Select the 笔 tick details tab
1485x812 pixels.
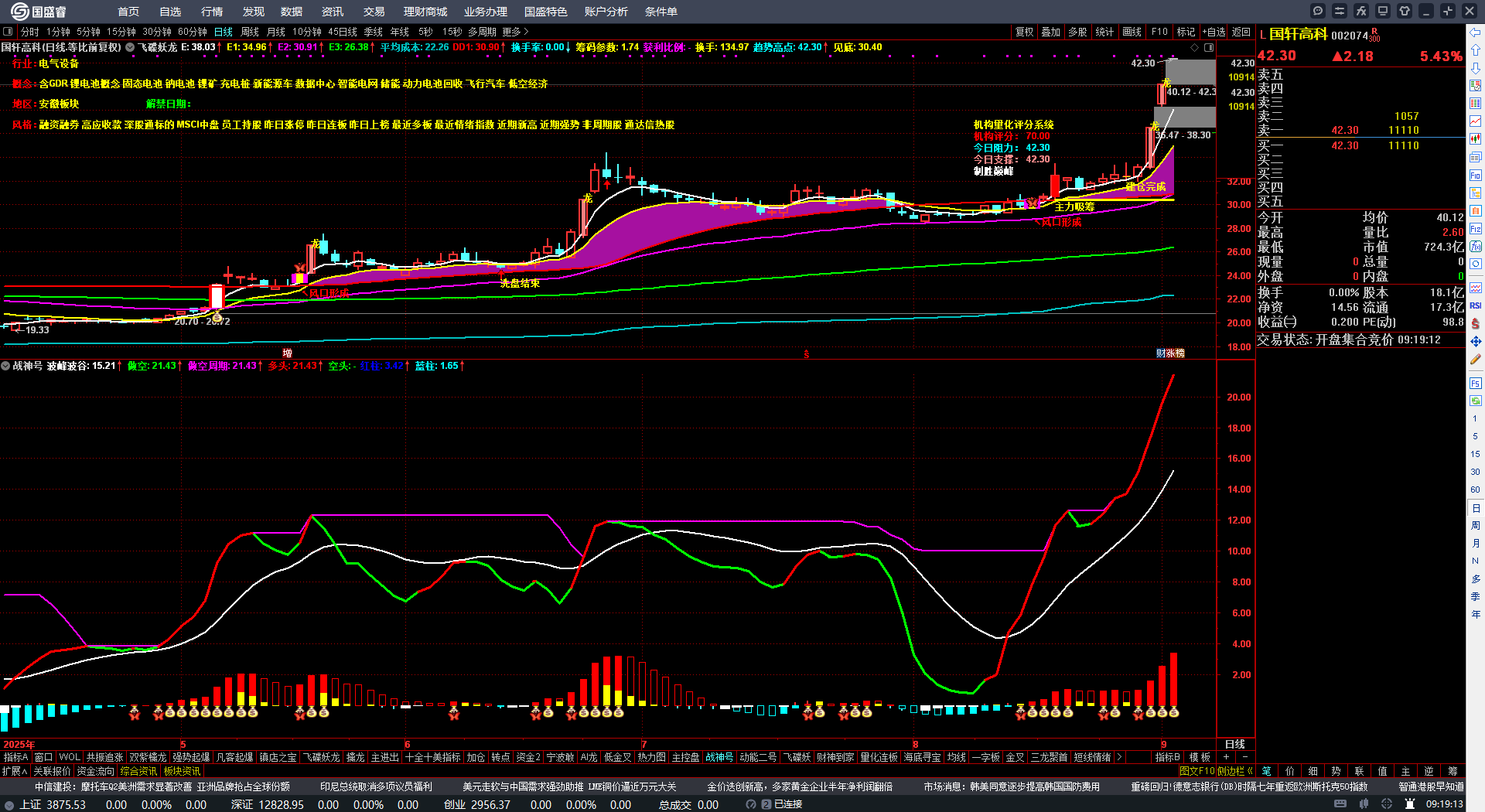click(1267, 771)
